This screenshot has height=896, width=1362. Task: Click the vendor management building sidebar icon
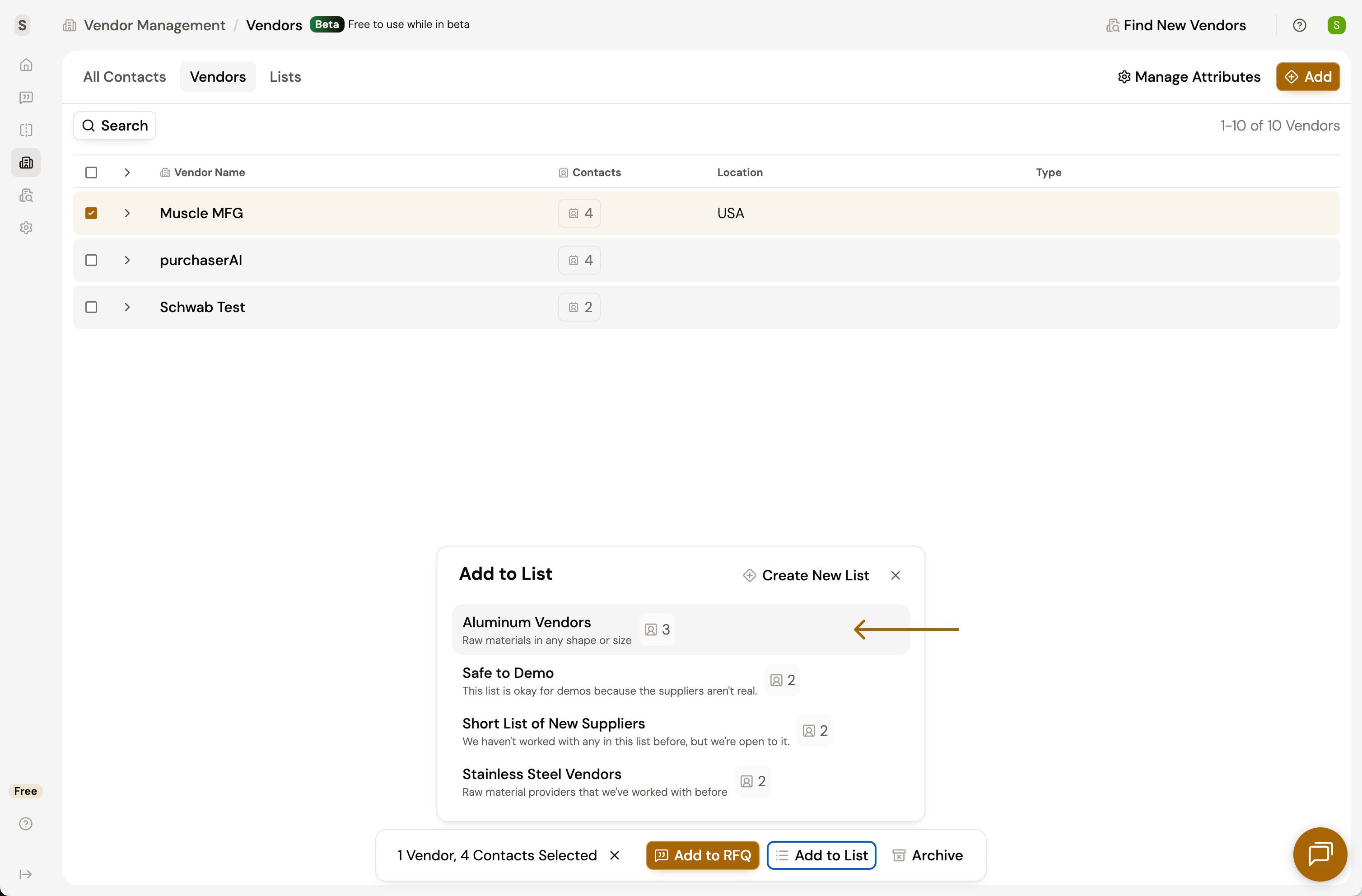26,163
